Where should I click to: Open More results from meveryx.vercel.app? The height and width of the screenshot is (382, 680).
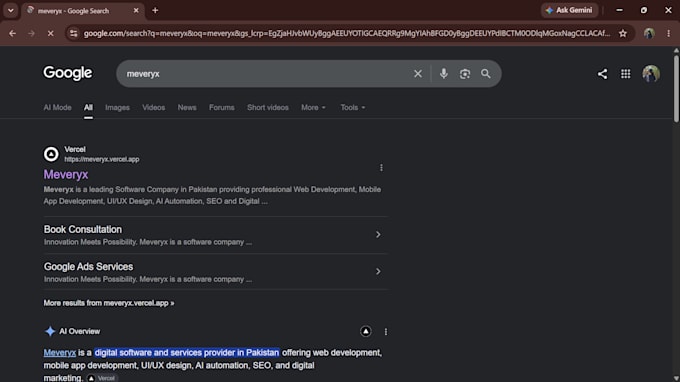point(109,303)
